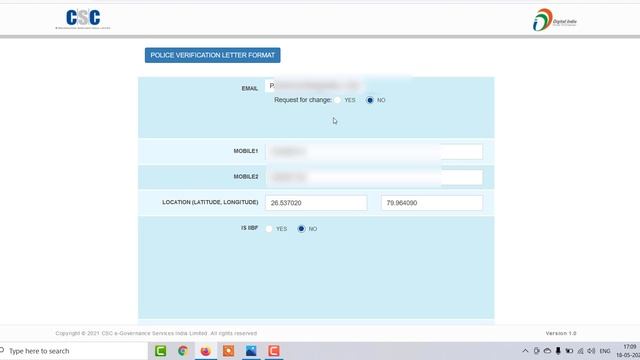Click the battery tray icon
The width and height of the screenshot is (640, 360).
(569, 351)
